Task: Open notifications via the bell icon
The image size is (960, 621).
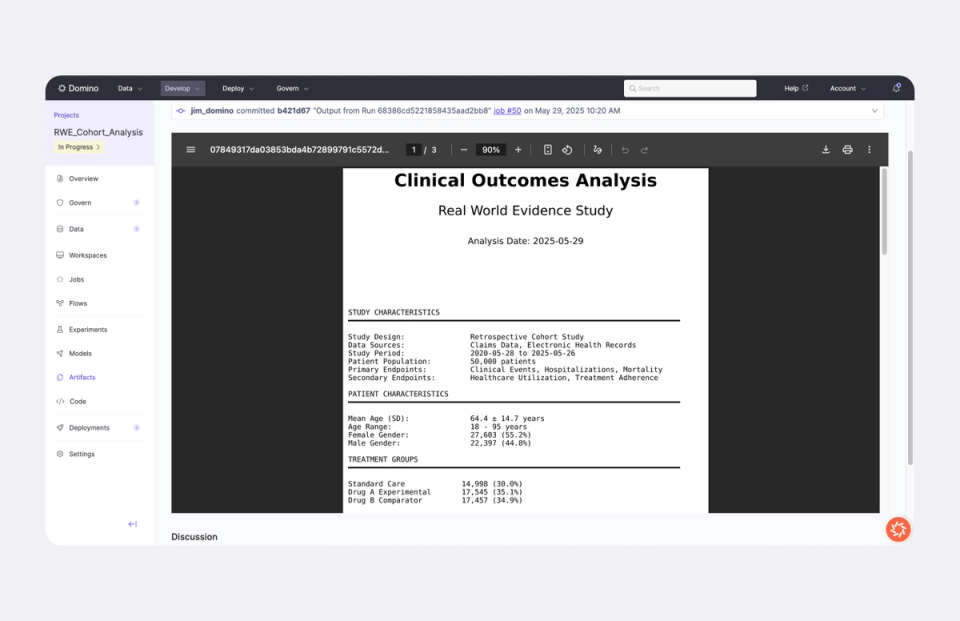Action: click(898, 88)
